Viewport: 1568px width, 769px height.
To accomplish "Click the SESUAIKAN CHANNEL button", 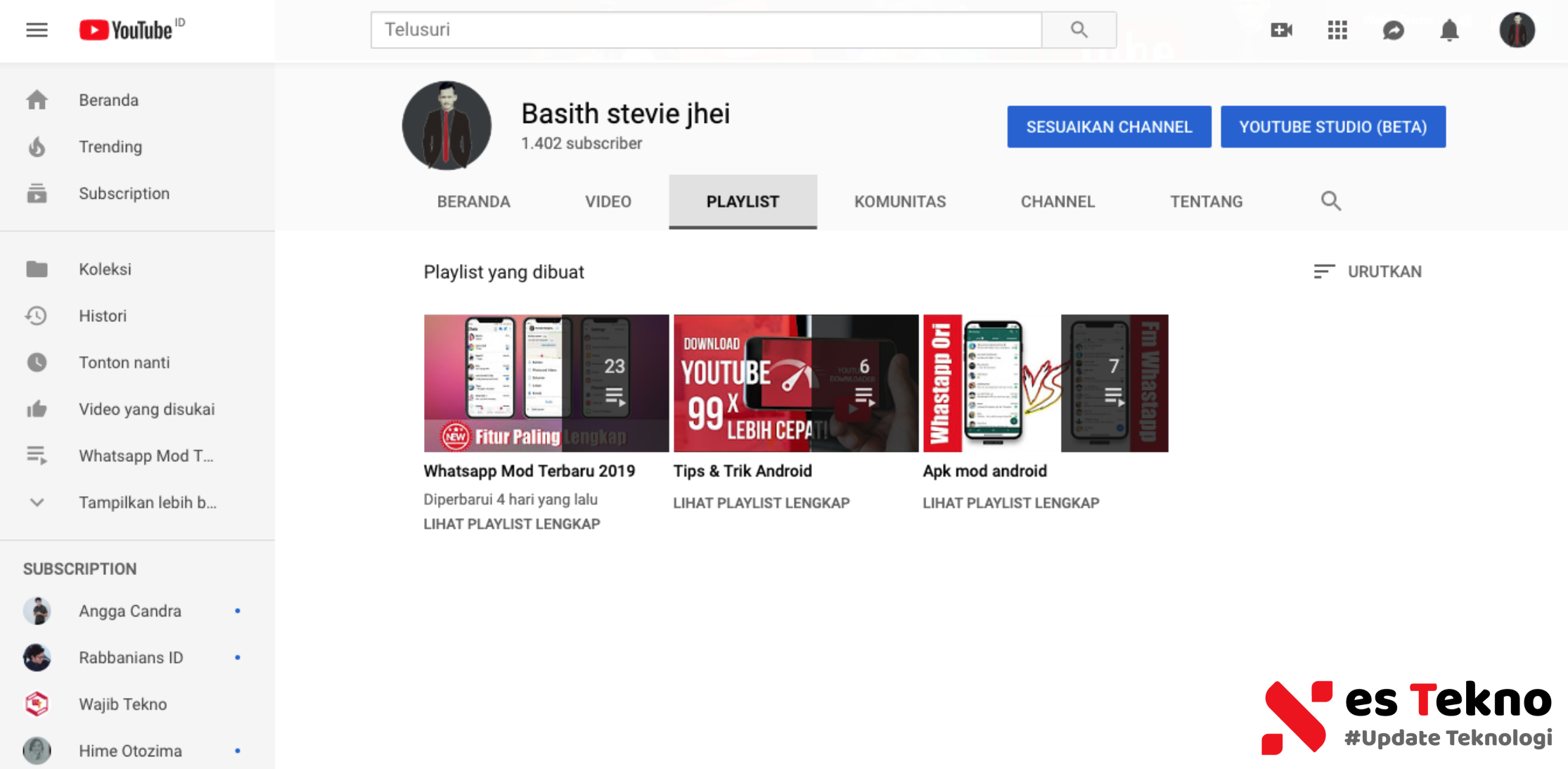I will pos(1109,127).
